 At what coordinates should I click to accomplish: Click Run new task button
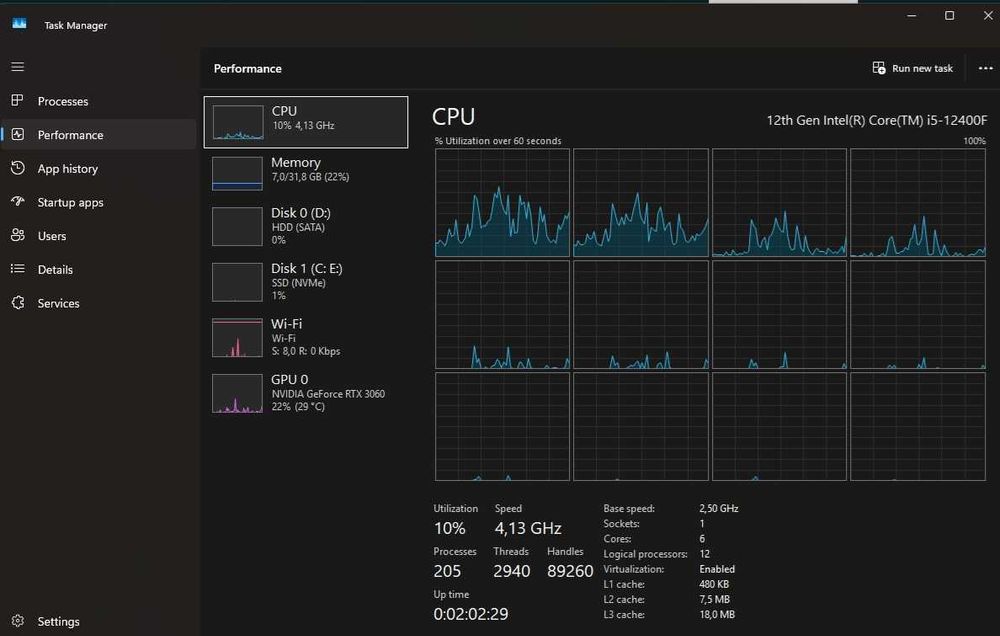click(x=913, y=68)
